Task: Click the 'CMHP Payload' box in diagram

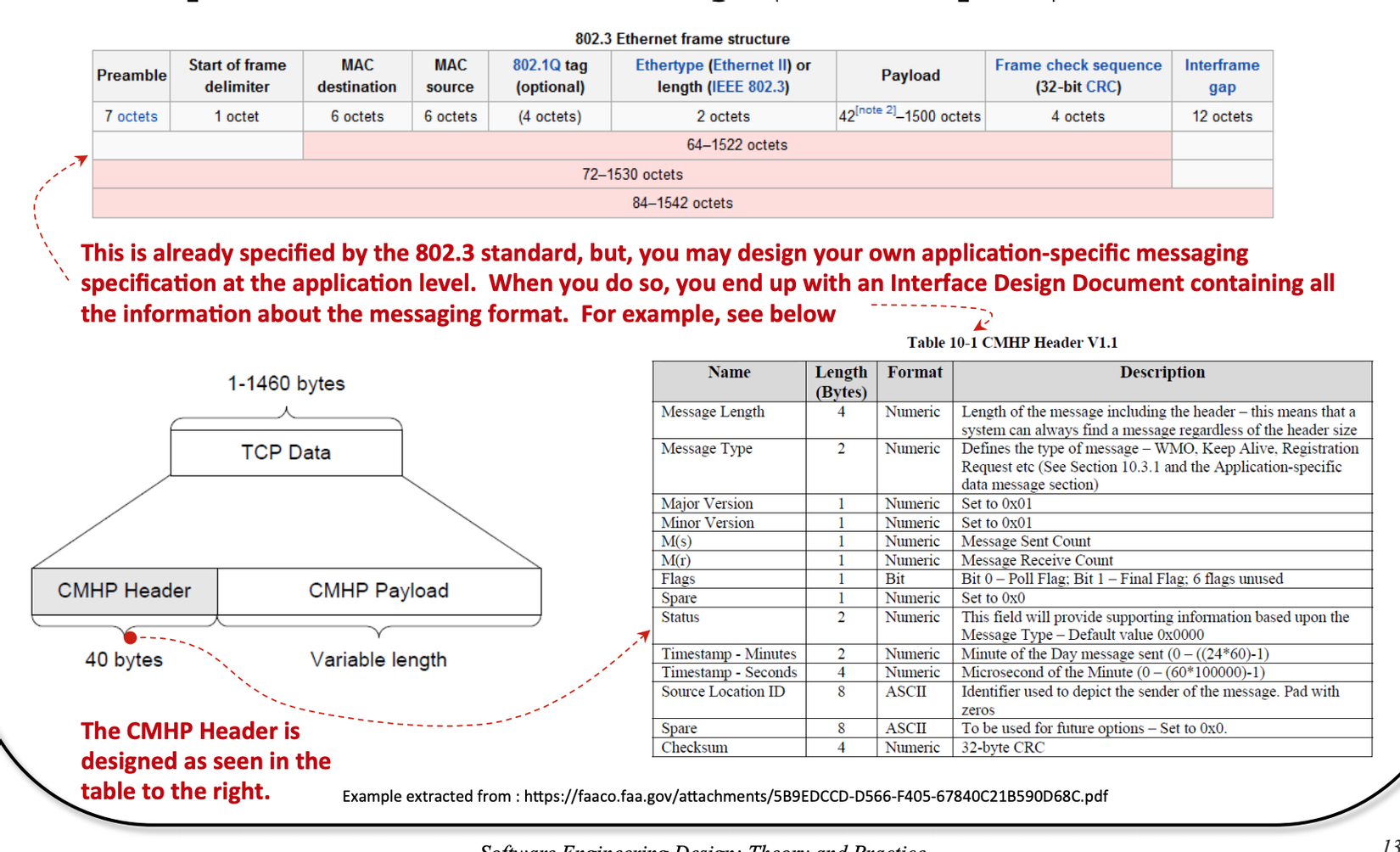Action: tap(378, 591)
